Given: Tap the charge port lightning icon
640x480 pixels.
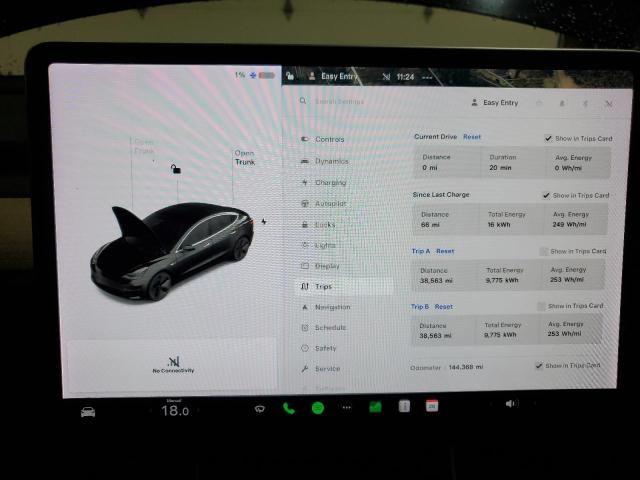Looking at the screenshot, I should (264, 222).
